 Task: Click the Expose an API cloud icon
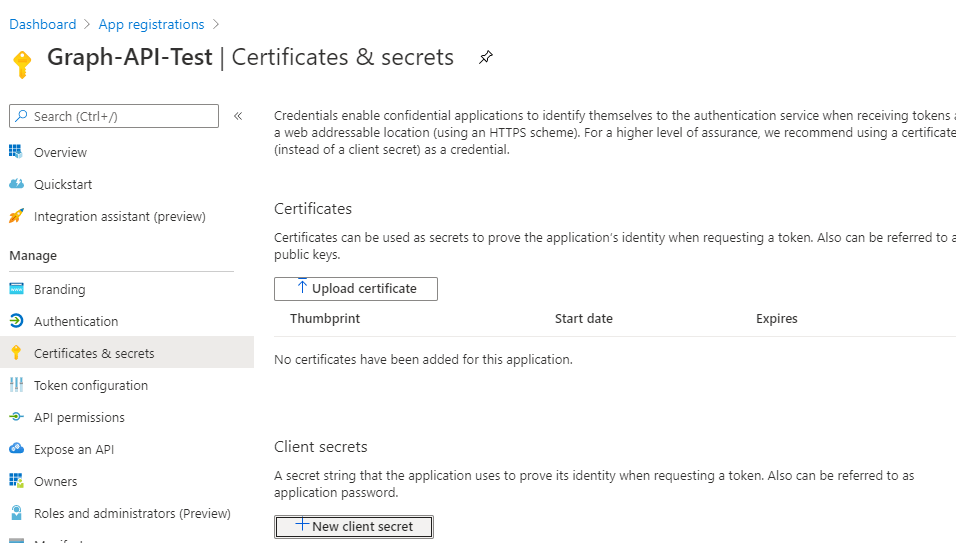(x=17, y=449)
